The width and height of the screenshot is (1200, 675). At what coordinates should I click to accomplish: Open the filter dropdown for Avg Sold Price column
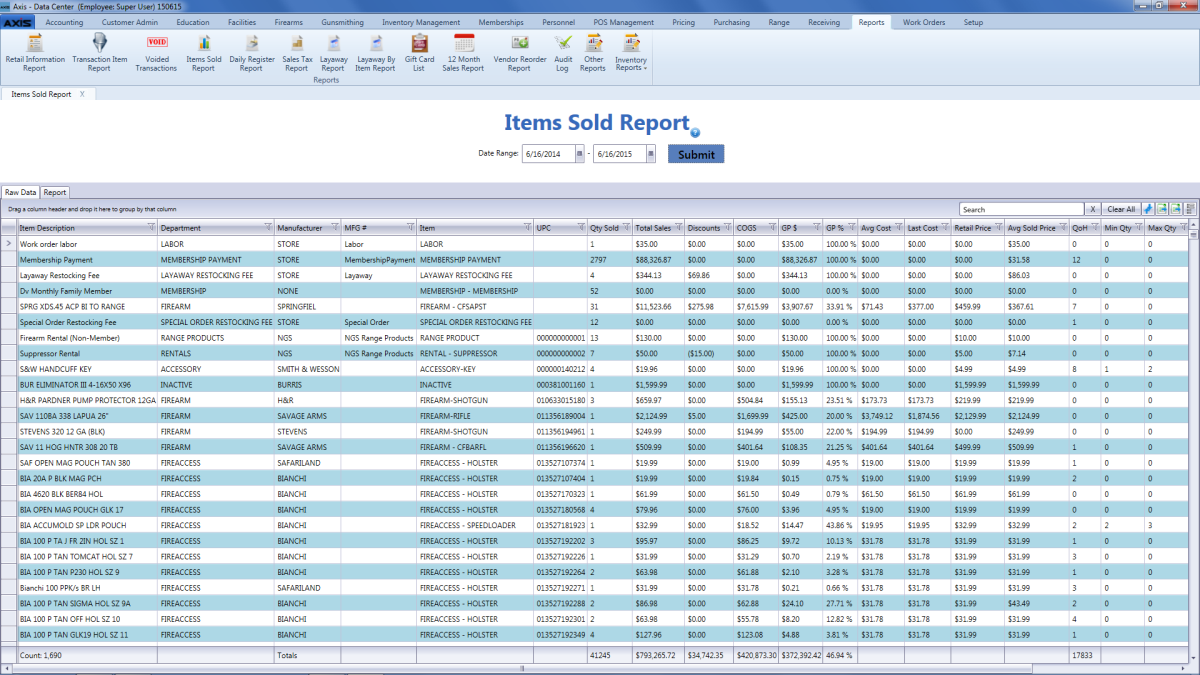coord(1062,228)
